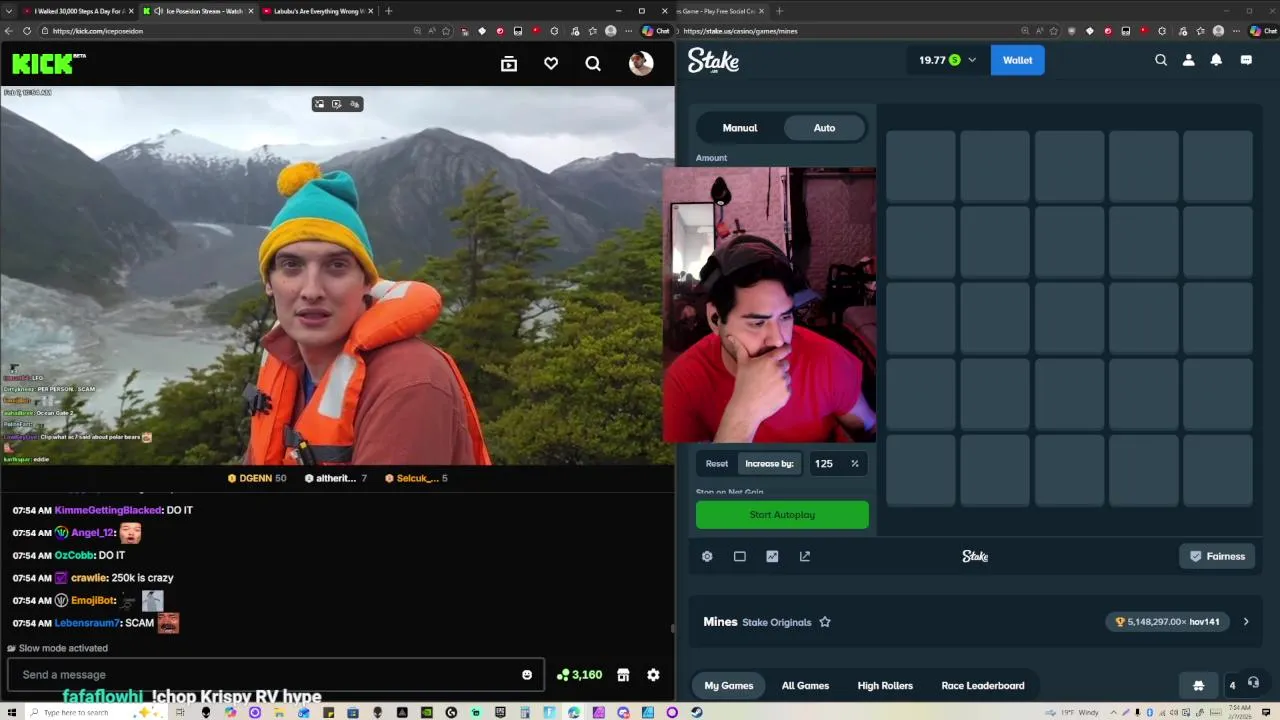Open Copilot Chat in Kick browser window
The image size is (1280, 720).
(x=655, y=31)
